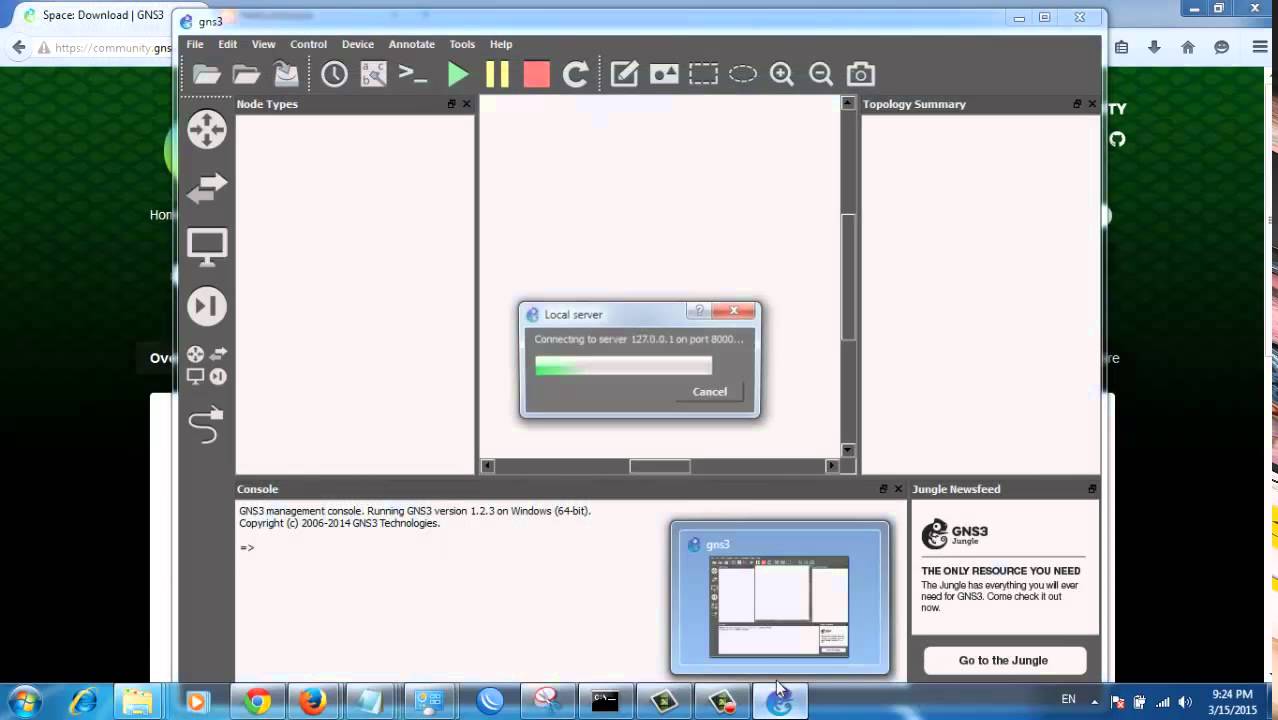Browse Routers in the device sidebar
Viewport: 1278px width, 720px height.
point(207,130)
